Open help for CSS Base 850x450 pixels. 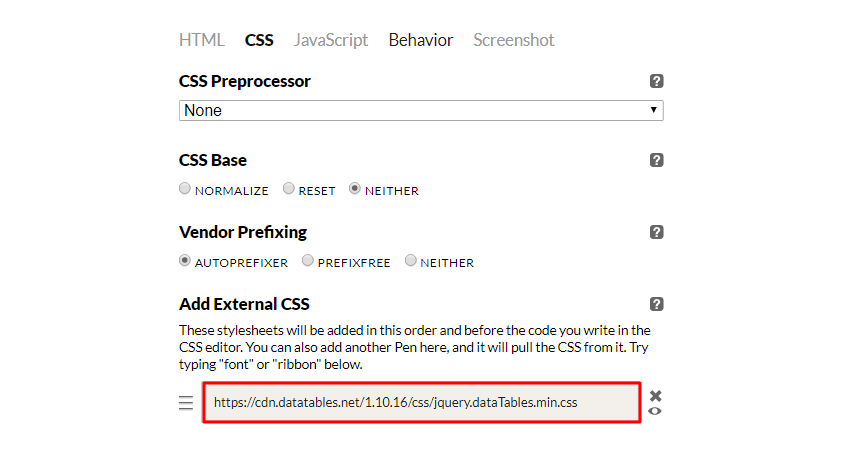[x=656, y=160]
